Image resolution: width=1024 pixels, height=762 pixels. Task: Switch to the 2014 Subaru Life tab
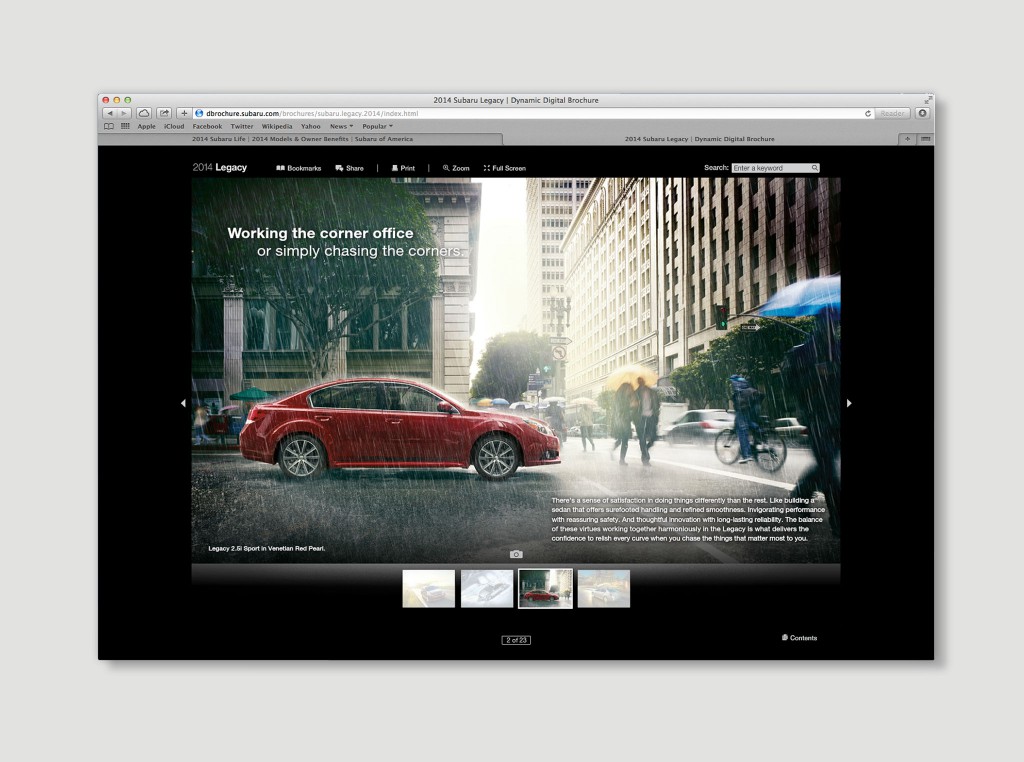(301, 139)
